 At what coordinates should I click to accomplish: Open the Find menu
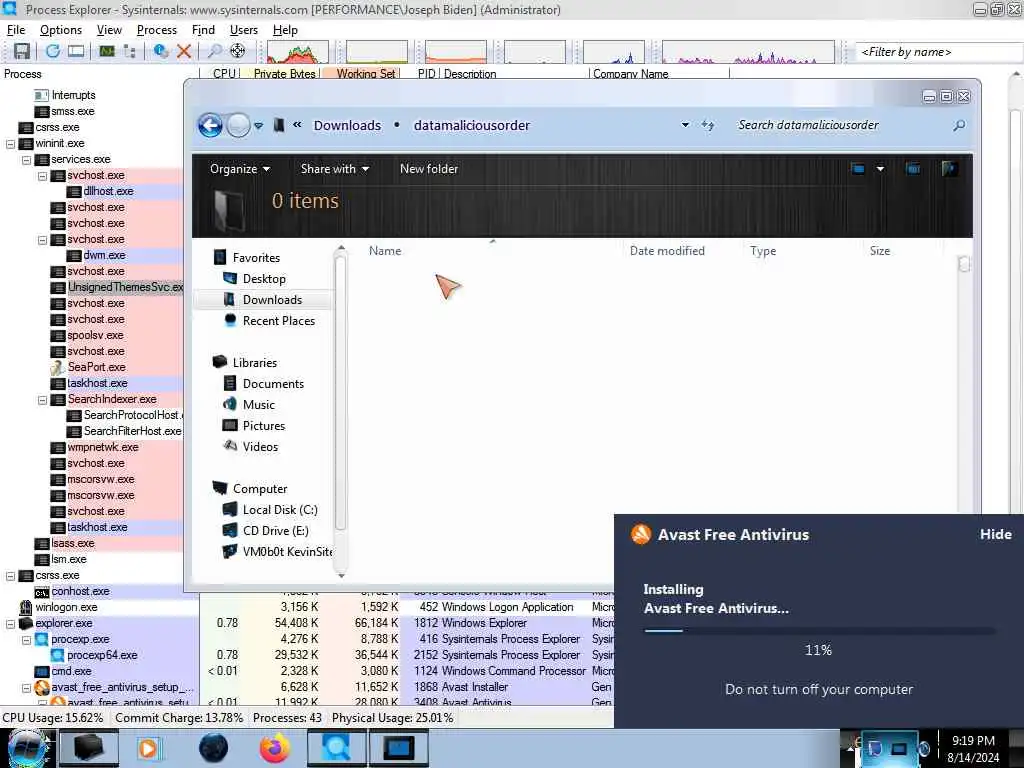(x=203, y=30)
